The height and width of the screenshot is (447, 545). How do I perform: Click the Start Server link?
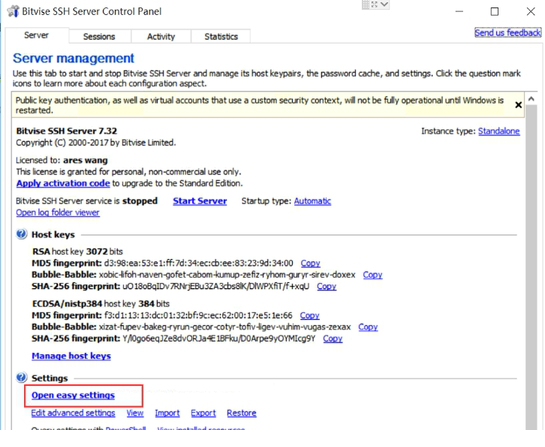tap(200, 201)
